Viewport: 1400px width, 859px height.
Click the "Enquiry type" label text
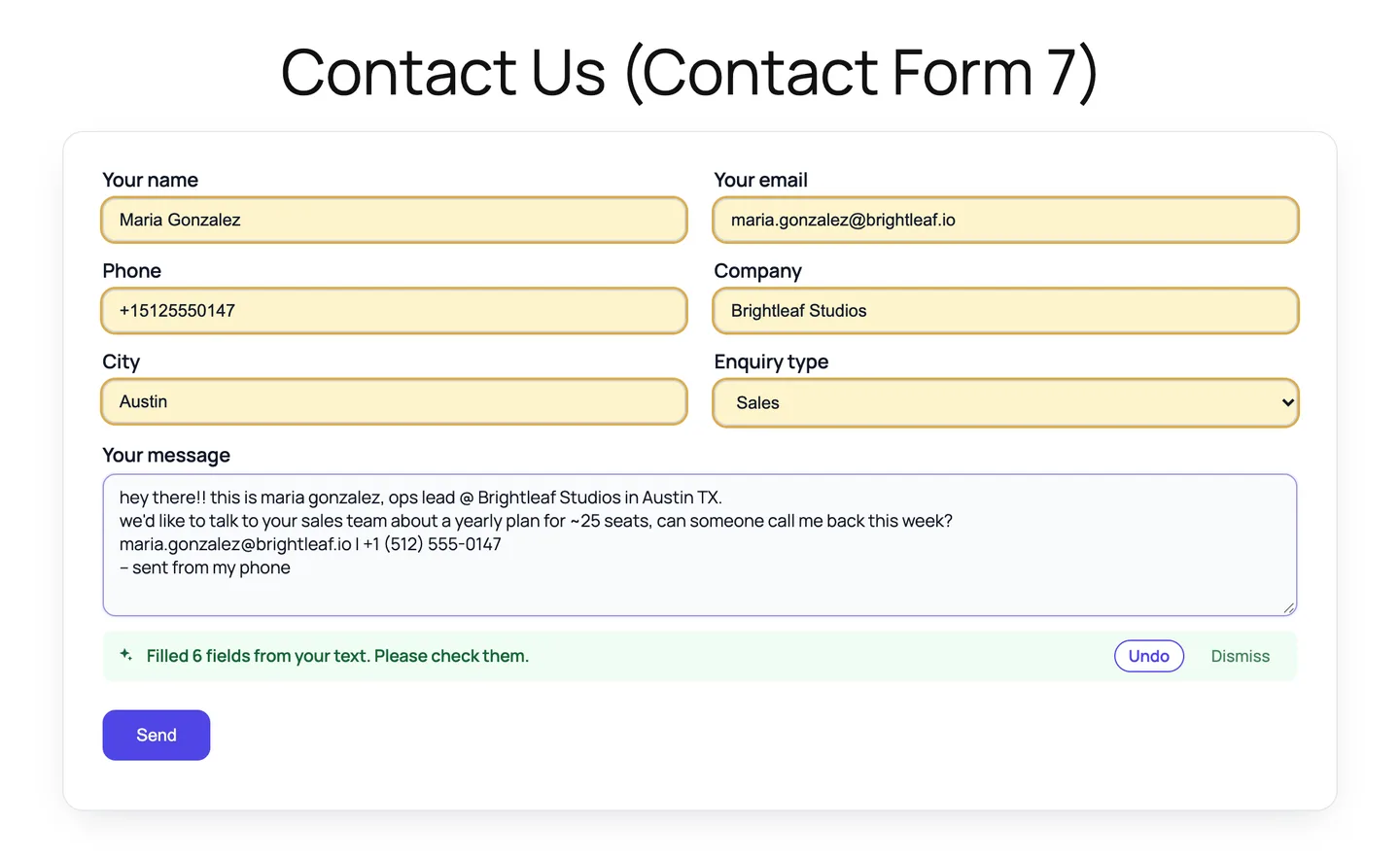coord(771,361)
